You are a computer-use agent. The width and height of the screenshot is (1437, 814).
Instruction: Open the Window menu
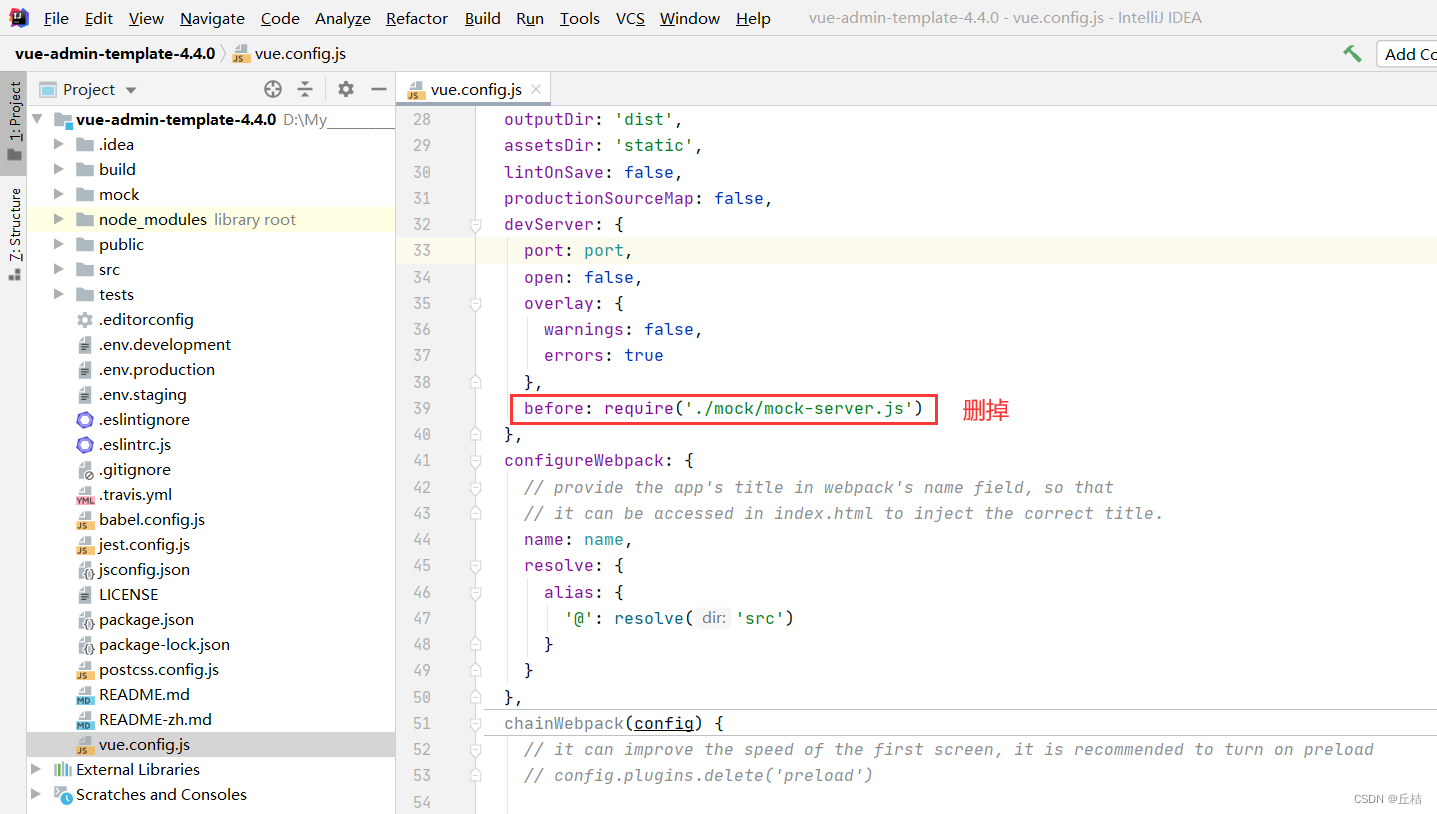690,18
